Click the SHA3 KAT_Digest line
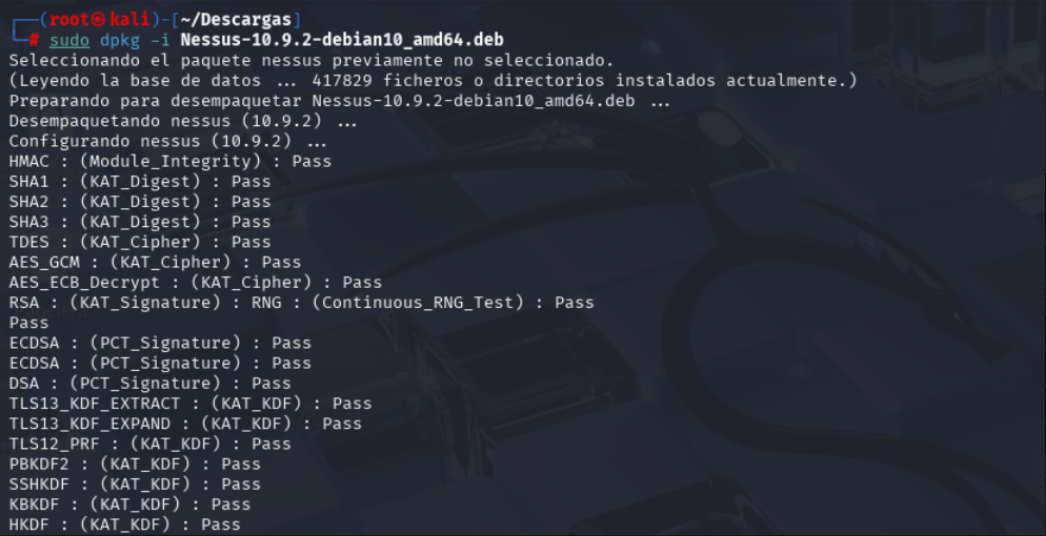 139,222
